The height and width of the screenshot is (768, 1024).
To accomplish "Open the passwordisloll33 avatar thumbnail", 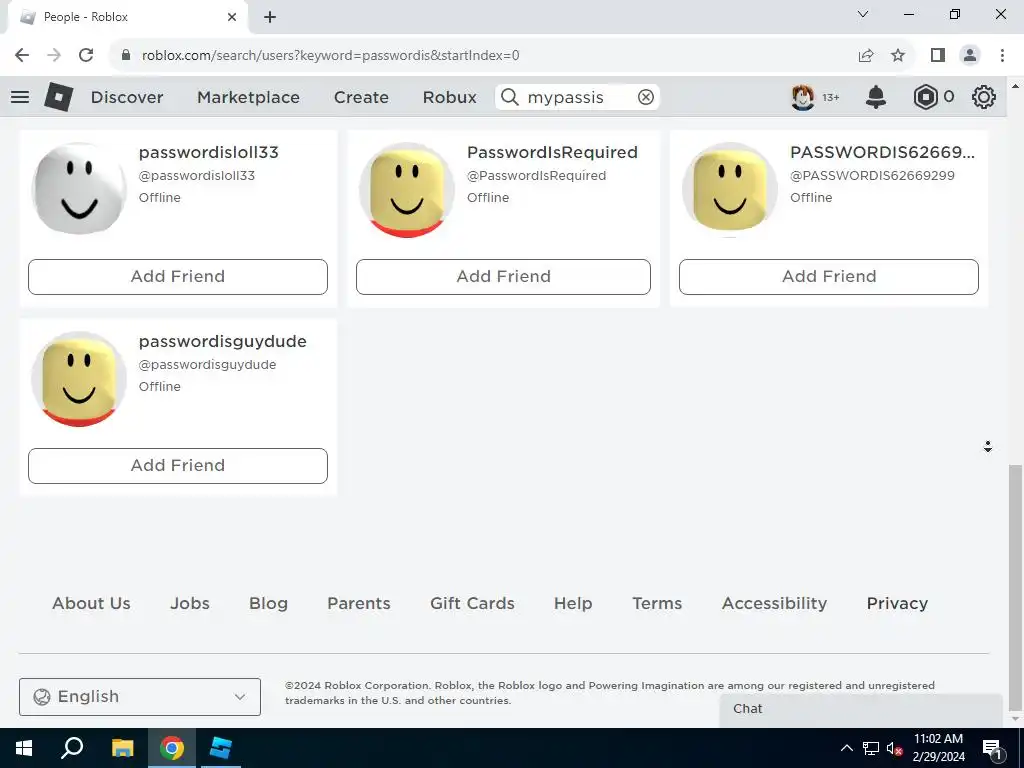I will point(79,189).
